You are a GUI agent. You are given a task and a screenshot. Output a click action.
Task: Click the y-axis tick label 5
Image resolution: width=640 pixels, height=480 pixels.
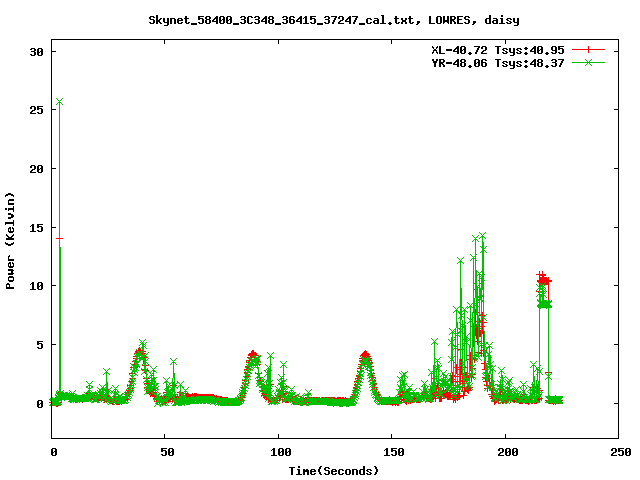[40, 345]
